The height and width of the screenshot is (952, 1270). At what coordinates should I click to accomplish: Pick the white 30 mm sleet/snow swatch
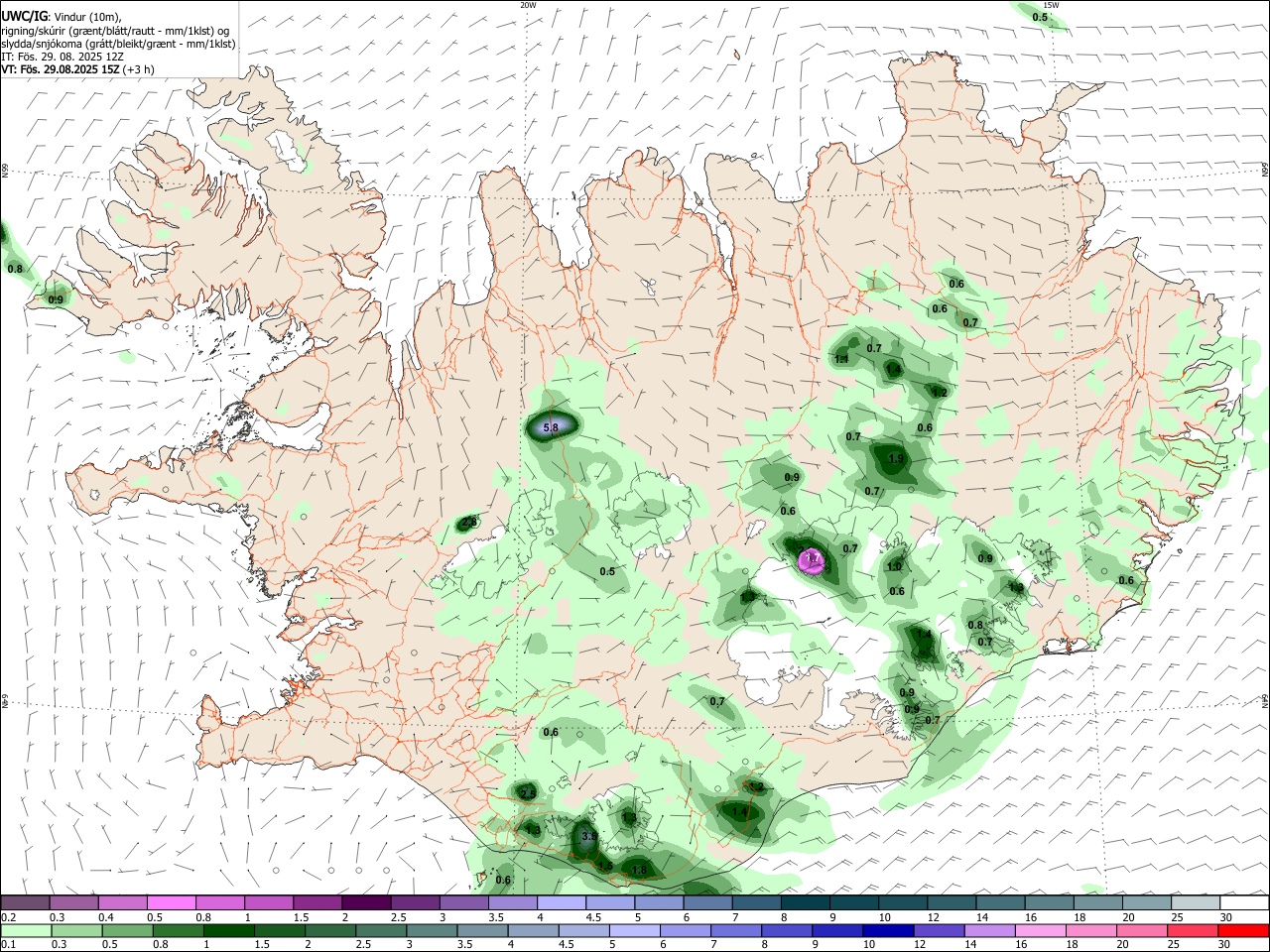(x=1244, y=903)
